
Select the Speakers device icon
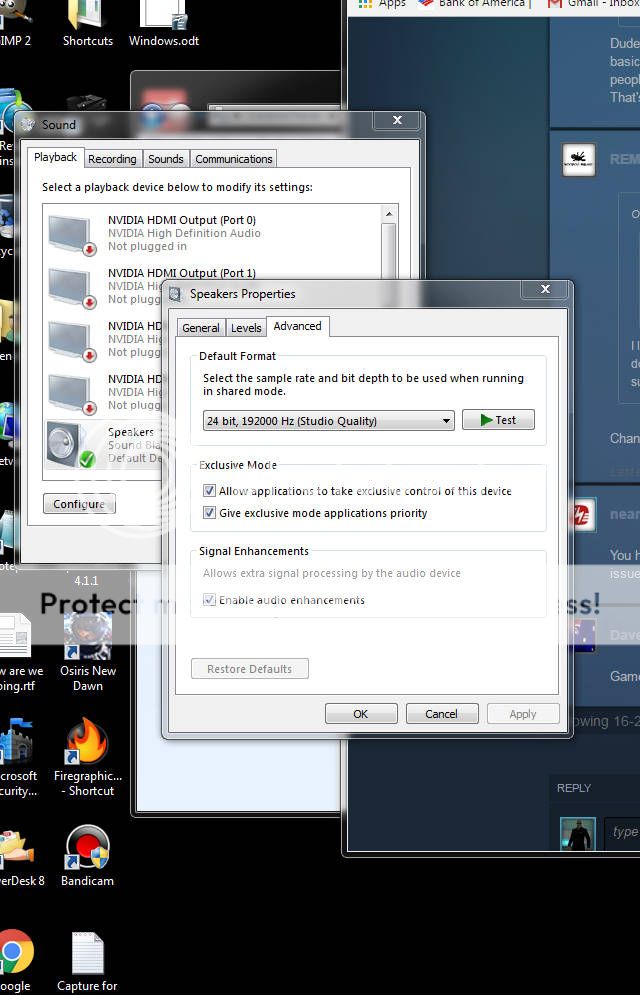pyautogui.click(x=70, y=444)
